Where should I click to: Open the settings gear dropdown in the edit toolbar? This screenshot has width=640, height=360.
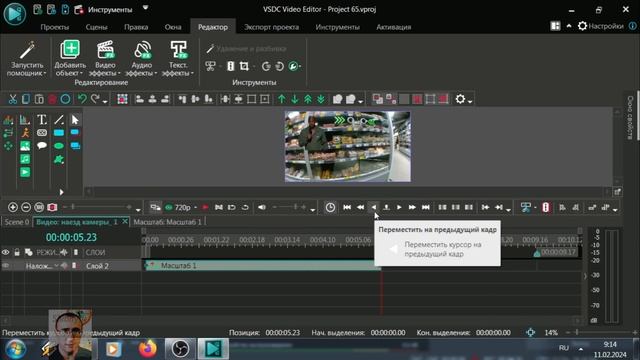click(x=470, y=101)
